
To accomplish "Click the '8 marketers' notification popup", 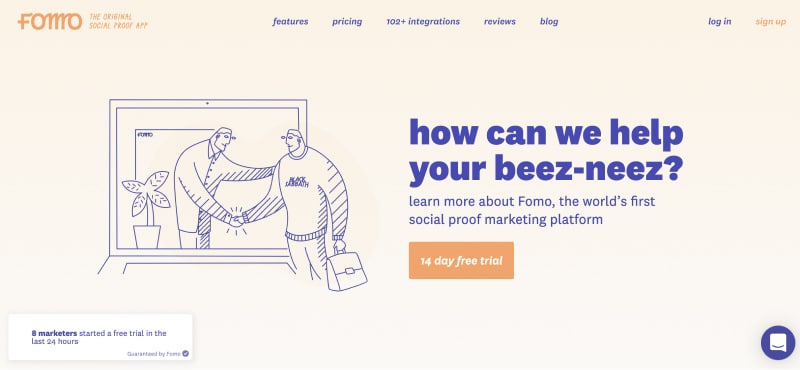I will (101, 337).
